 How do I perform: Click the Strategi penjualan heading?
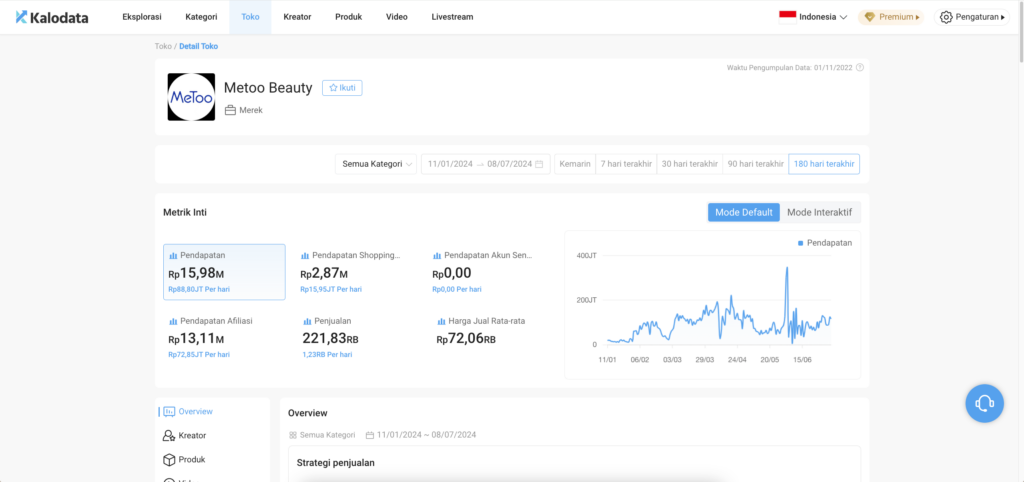[x=336, y=463]
